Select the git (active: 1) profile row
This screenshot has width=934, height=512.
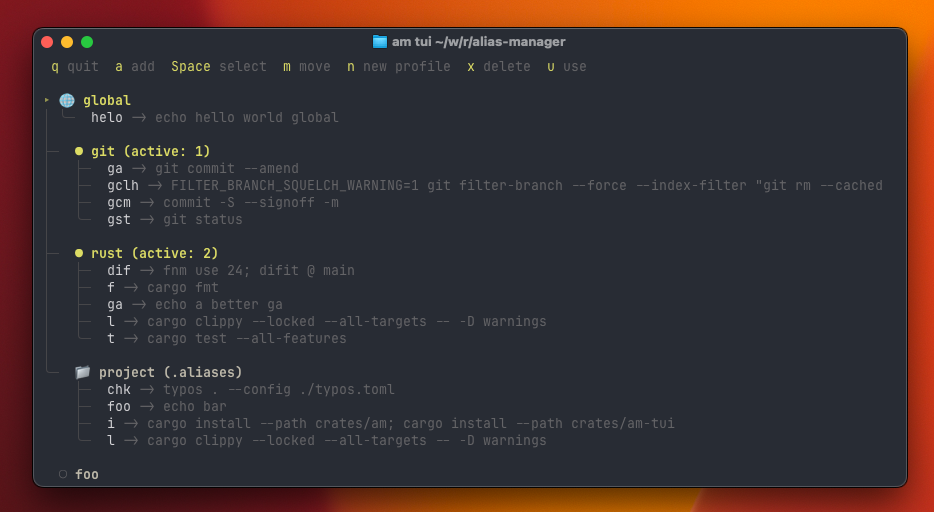click(x=150, y=151)
